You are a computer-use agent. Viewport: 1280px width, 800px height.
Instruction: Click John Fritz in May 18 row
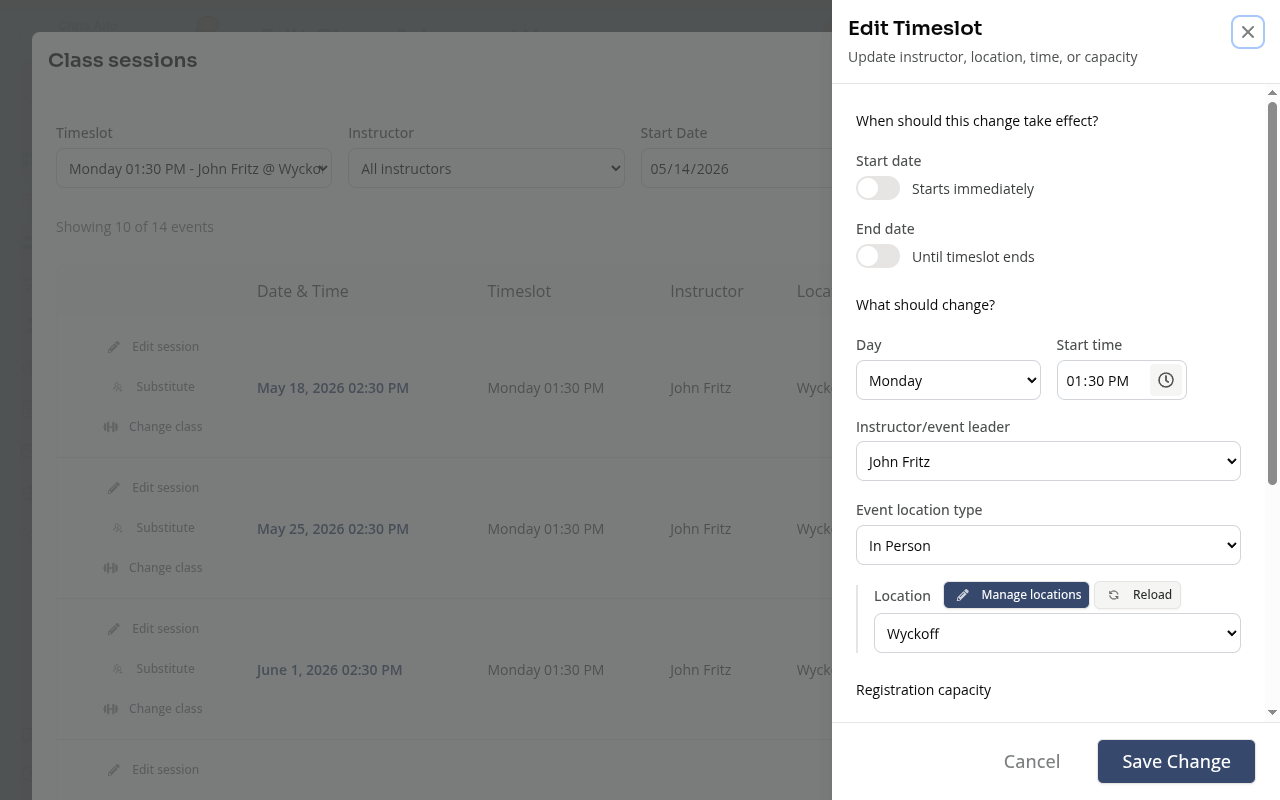700,388
